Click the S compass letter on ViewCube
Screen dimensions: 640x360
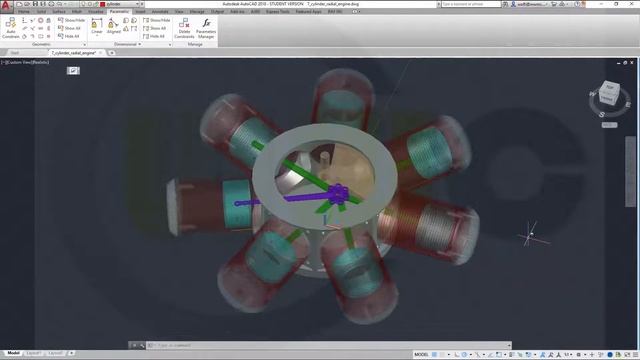pyautogui.click(x=602, y=115)
